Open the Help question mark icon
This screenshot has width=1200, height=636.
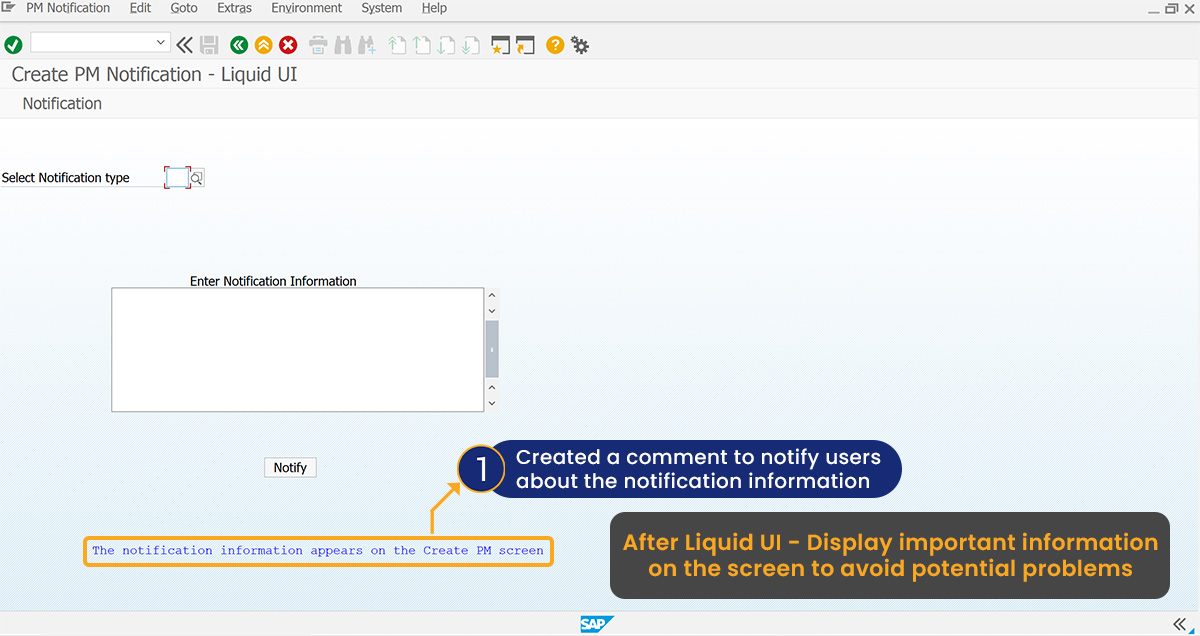click(555, 44)
